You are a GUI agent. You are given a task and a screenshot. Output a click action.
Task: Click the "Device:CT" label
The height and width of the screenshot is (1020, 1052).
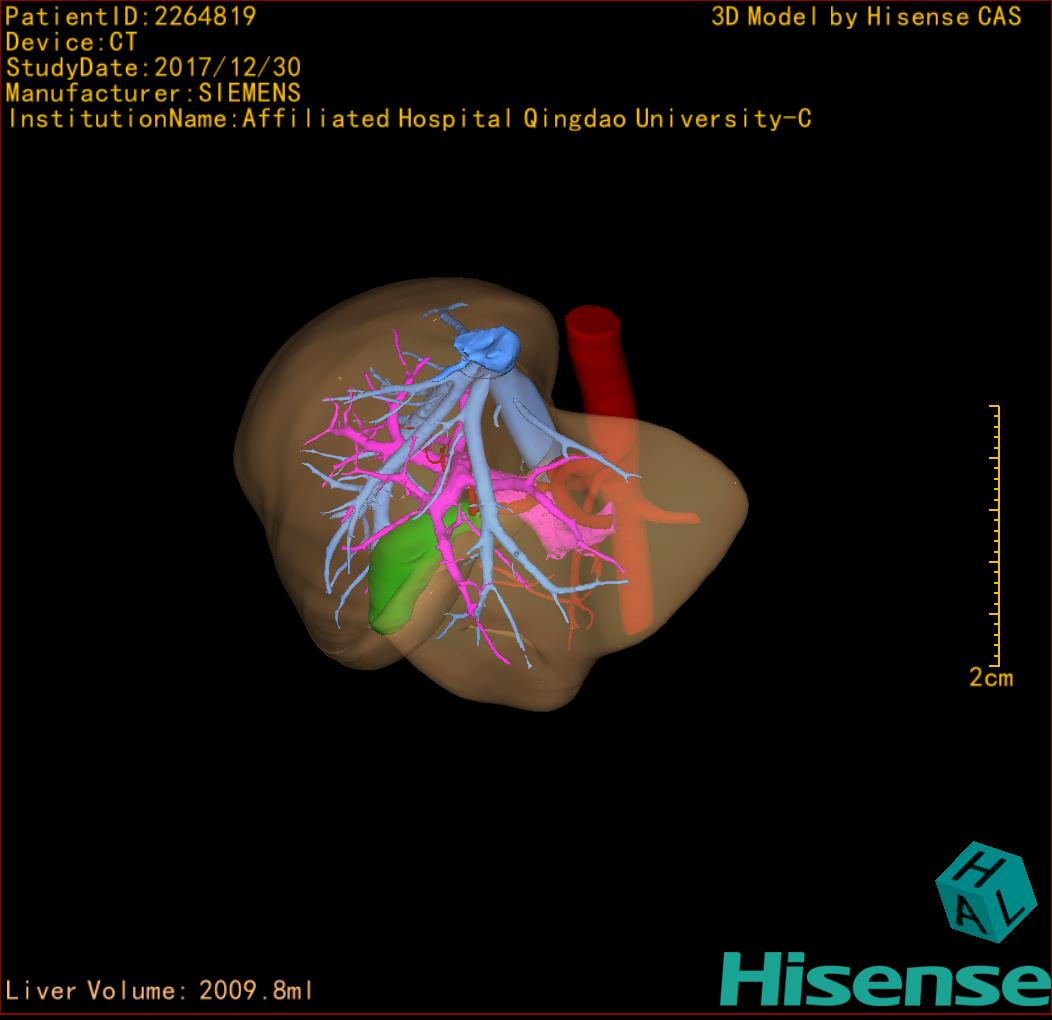[x=71, y=42]
